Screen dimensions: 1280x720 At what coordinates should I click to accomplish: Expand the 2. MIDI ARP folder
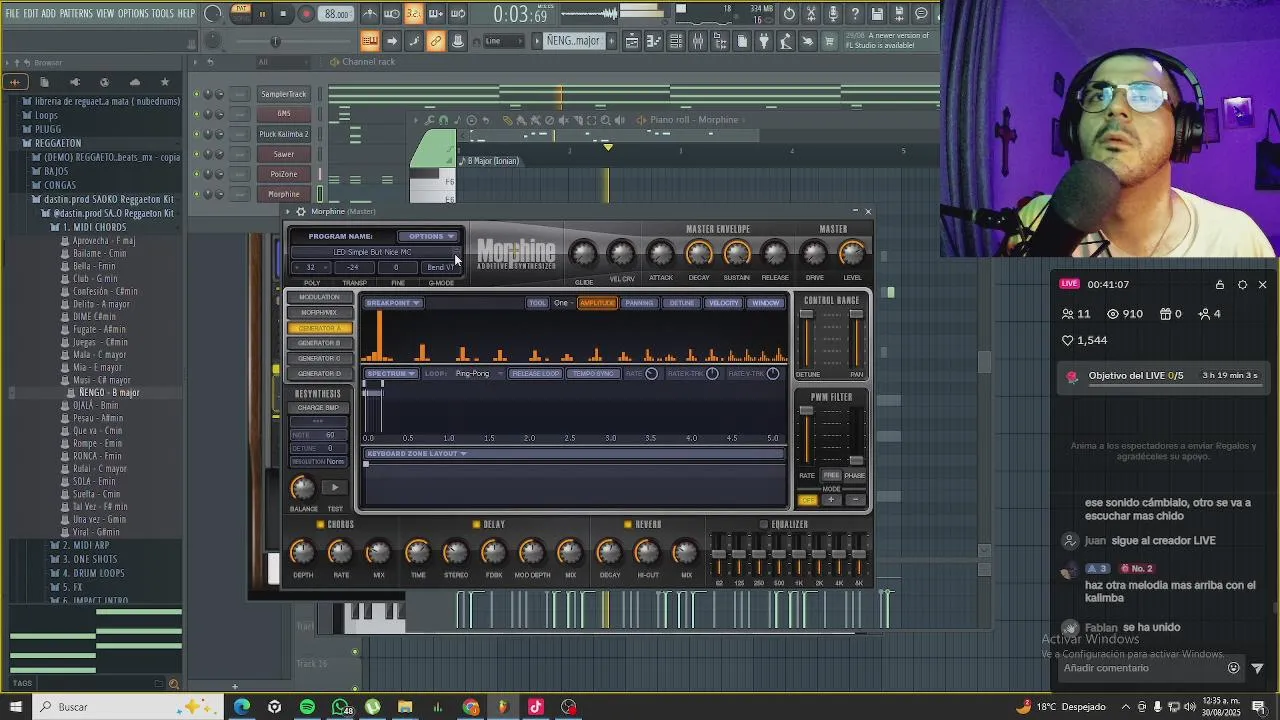[85, 546]
